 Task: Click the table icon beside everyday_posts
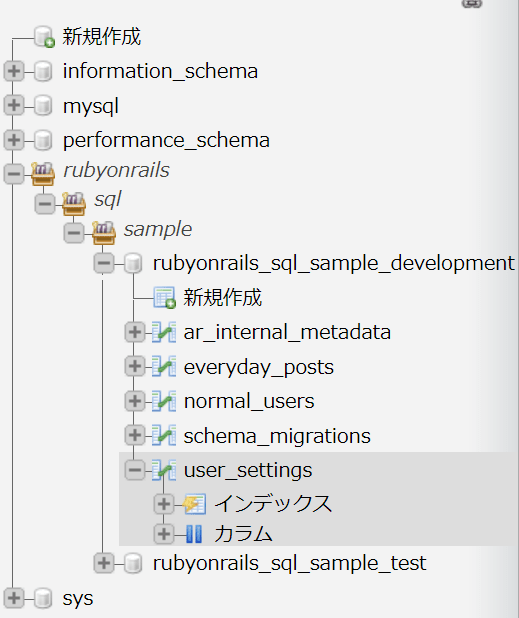(164, 366)
